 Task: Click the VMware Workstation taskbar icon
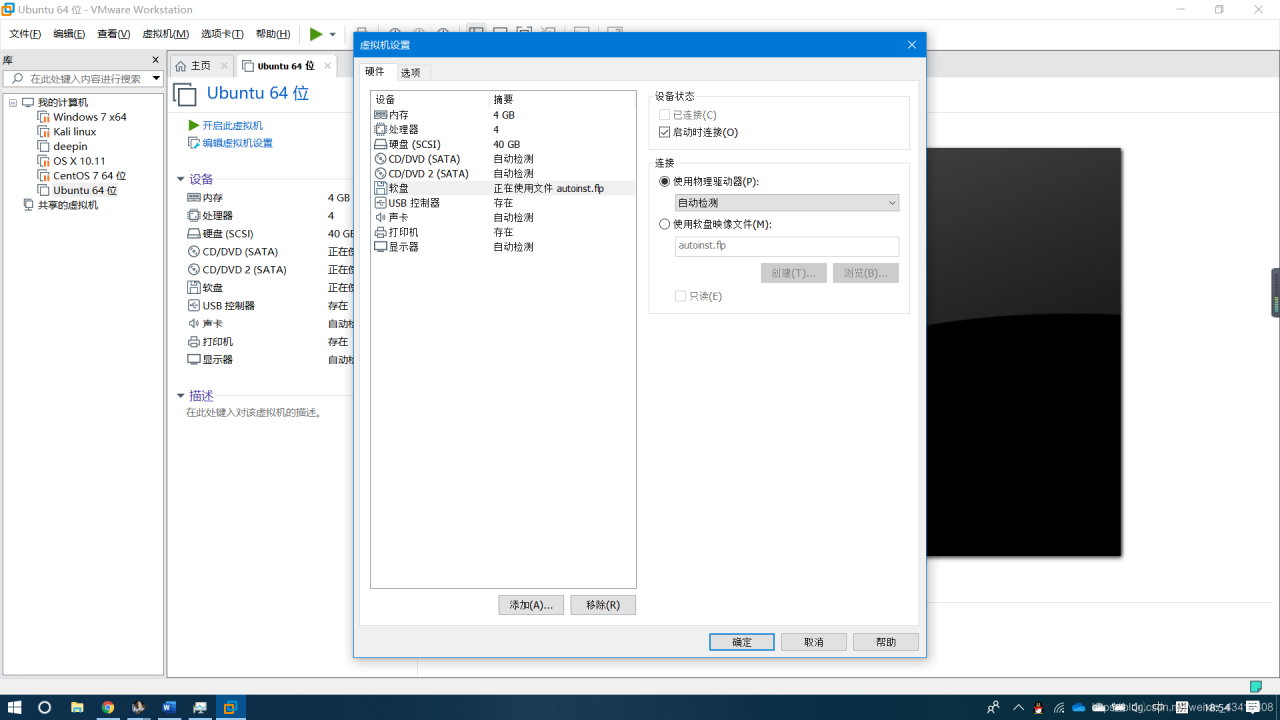pos(230,707)
